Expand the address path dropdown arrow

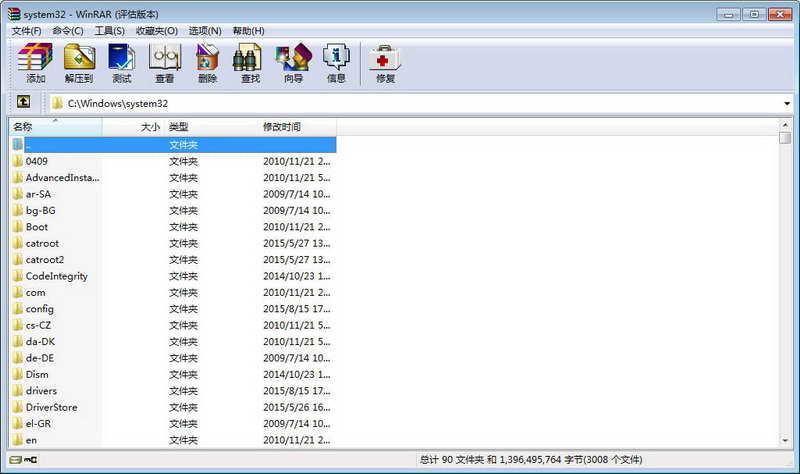pyautogui.click(x=787, y=103)
